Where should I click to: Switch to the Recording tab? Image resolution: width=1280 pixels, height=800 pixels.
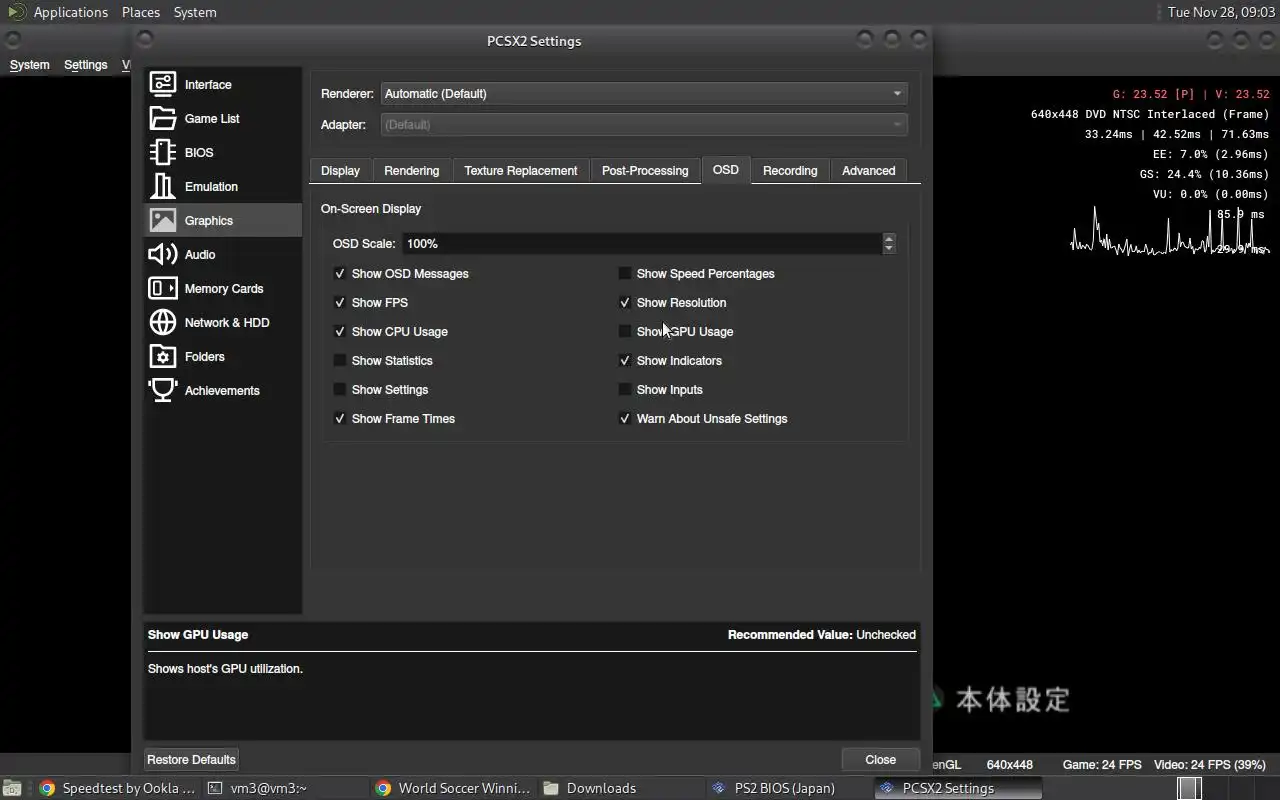(790, 170)
